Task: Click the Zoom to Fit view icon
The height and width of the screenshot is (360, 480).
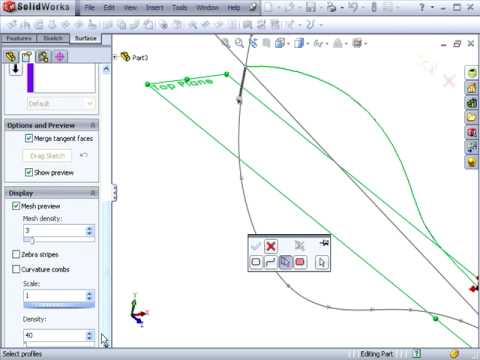Action: (x=226, y=43)
